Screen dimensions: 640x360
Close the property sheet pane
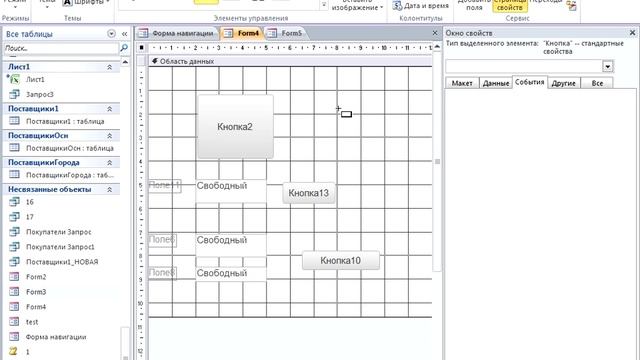pos(632,32)
